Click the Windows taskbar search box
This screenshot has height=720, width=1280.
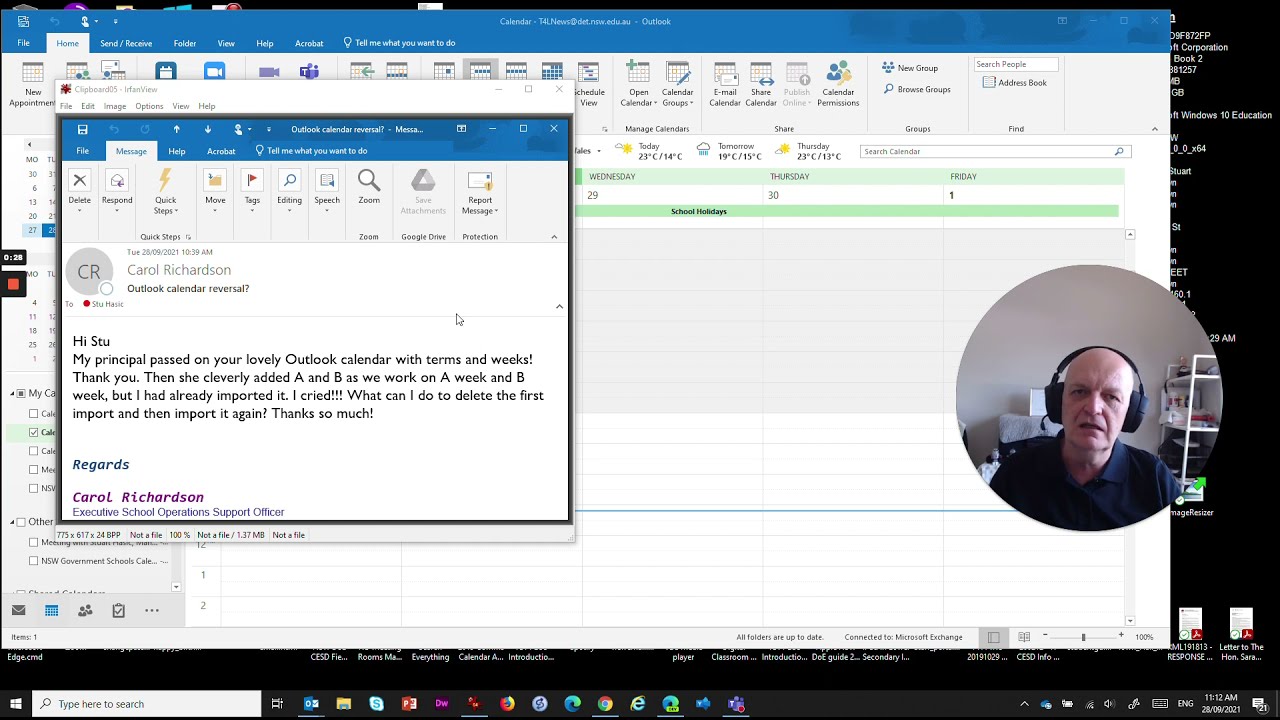tap(147, 704)
